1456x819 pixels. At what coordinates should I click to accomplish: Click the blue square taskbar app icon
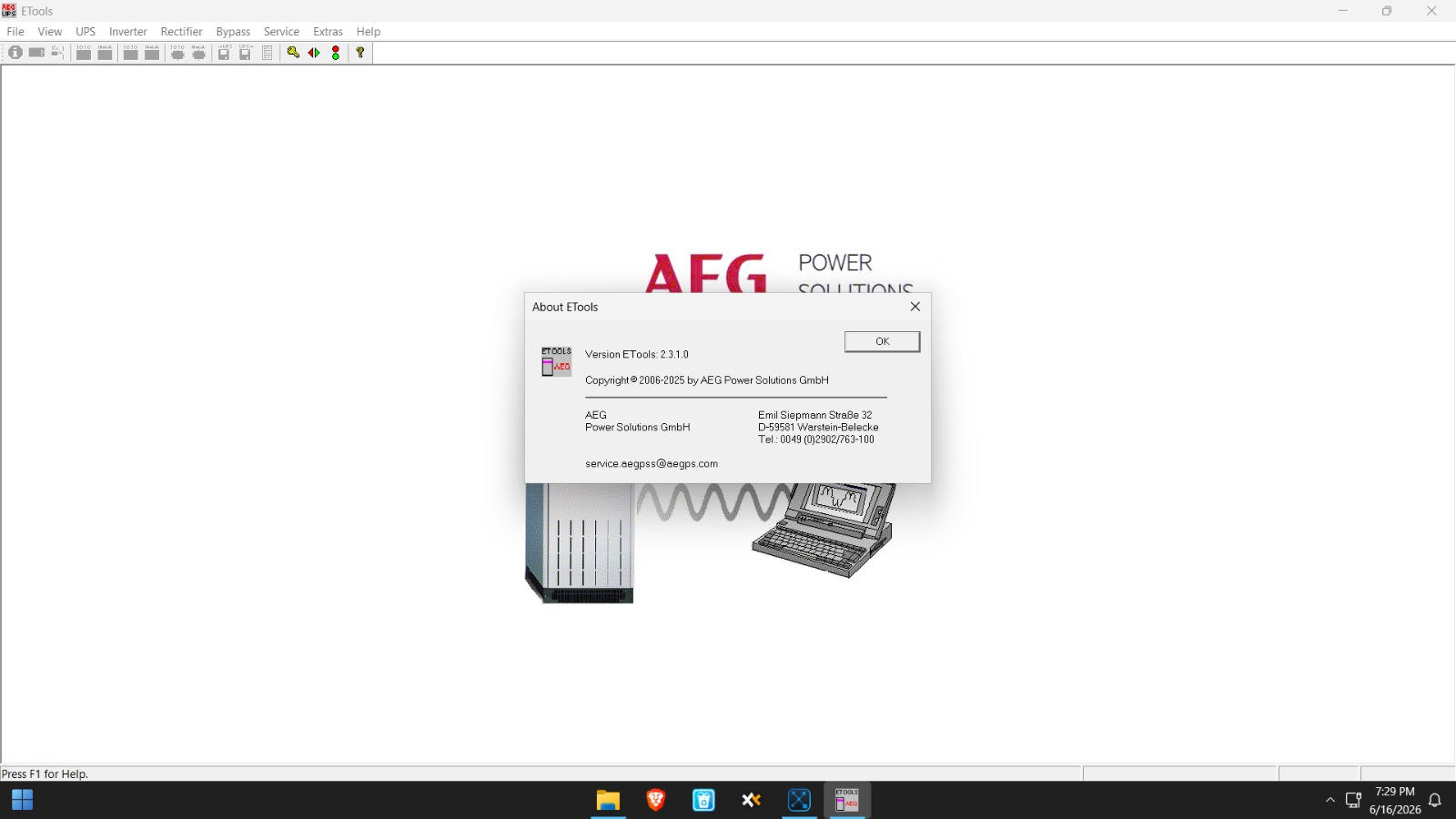coord(799,800)
